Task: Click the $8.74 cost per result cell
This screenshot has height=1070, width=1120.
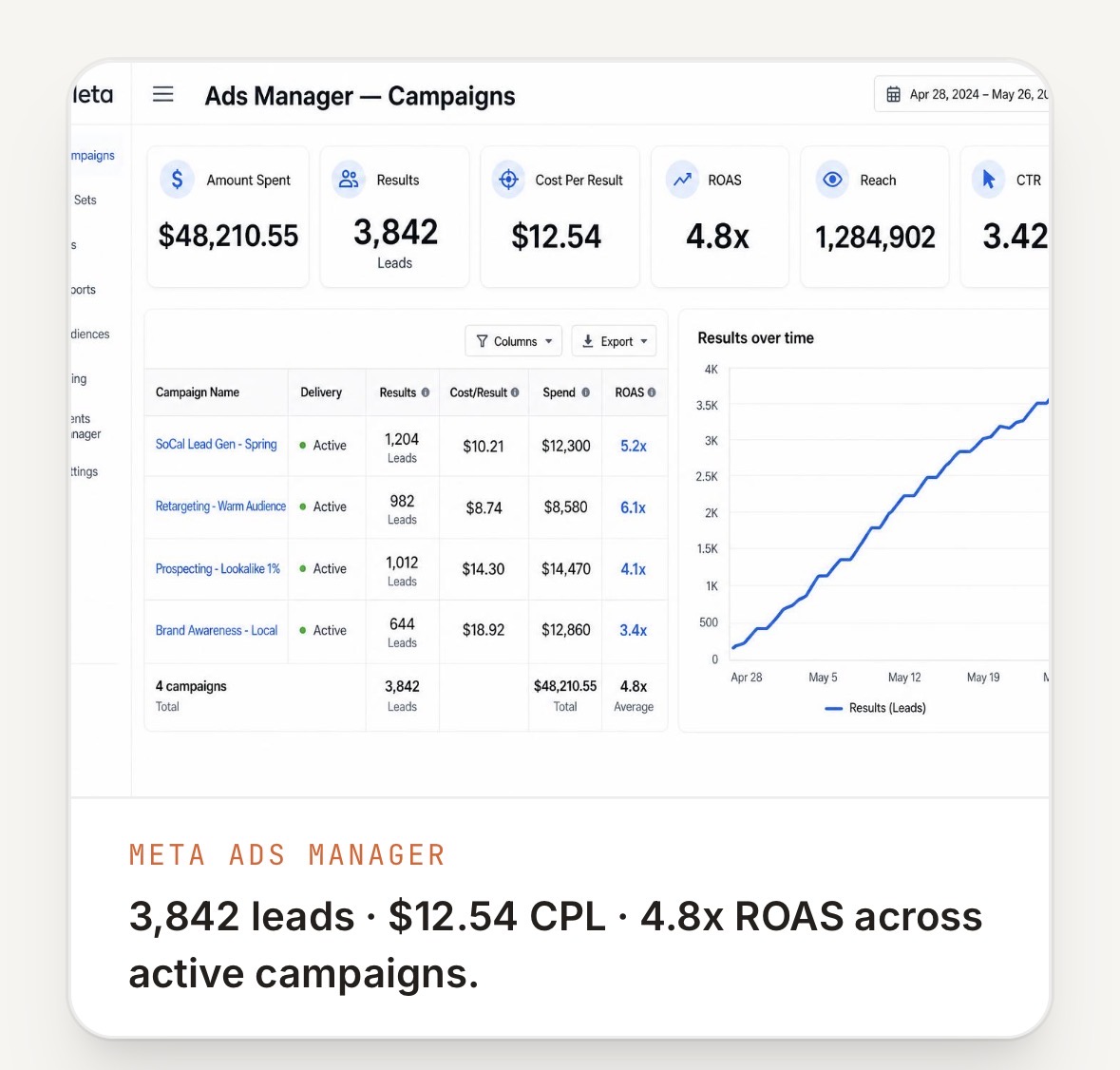Action: 484,507
